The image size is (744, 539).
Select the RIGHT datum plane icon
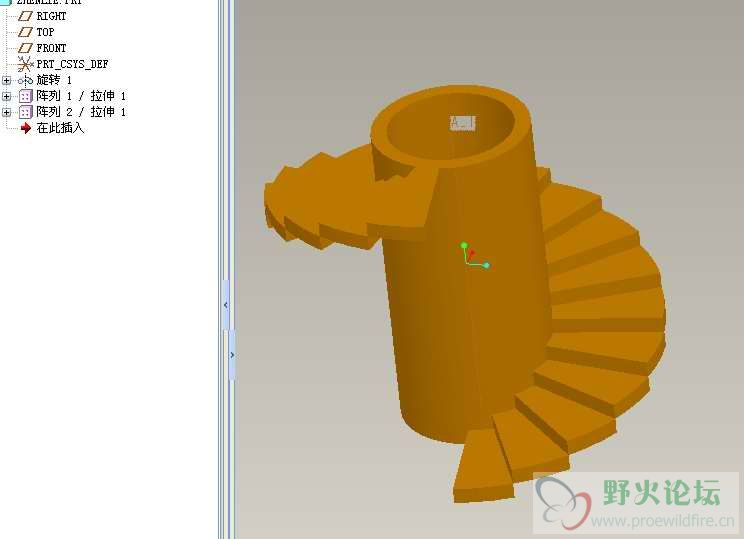[25, 16]
